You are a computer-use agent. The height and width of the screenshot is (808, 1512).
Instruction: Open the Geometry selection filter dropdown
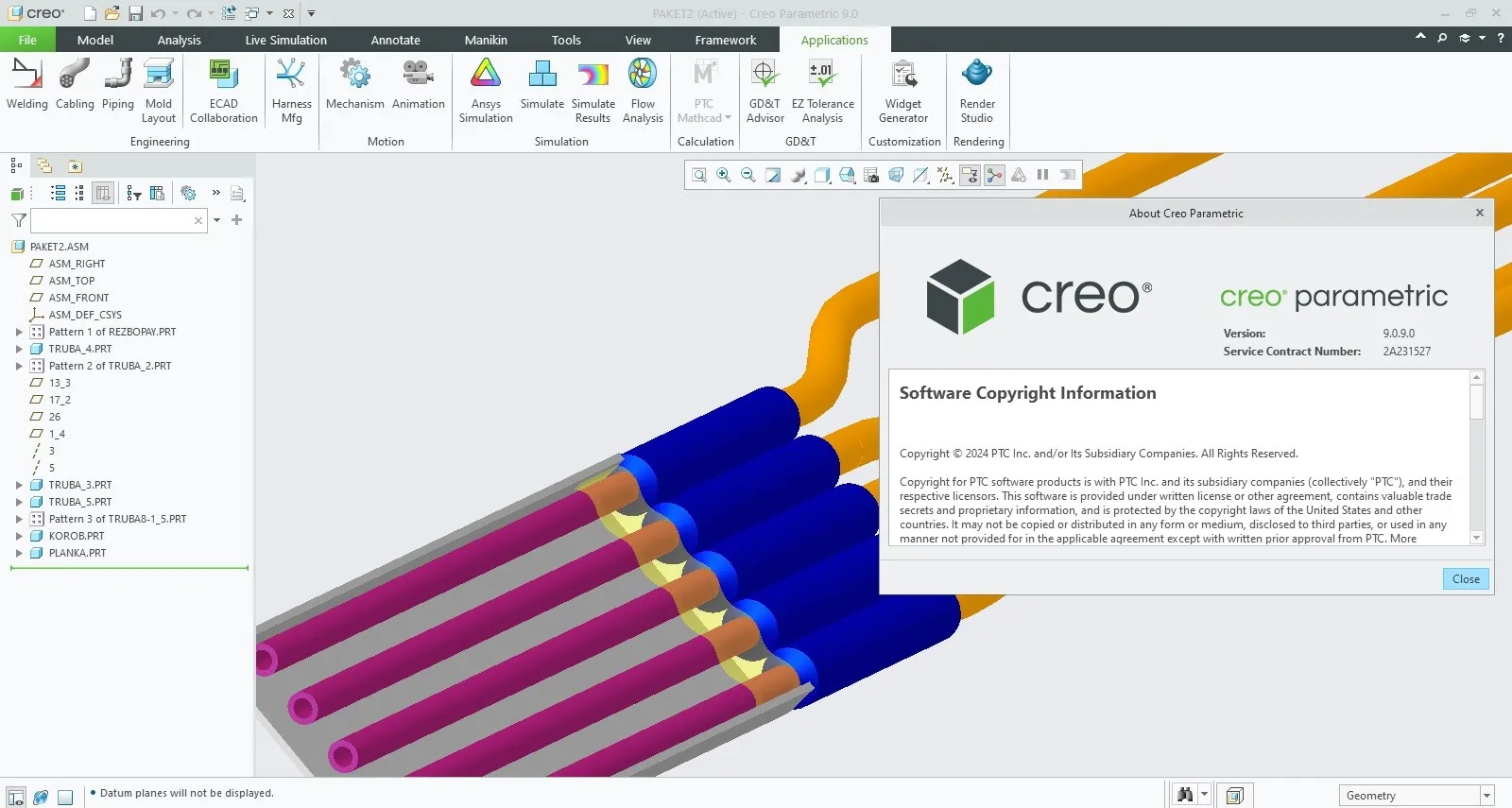point(1486,796)
